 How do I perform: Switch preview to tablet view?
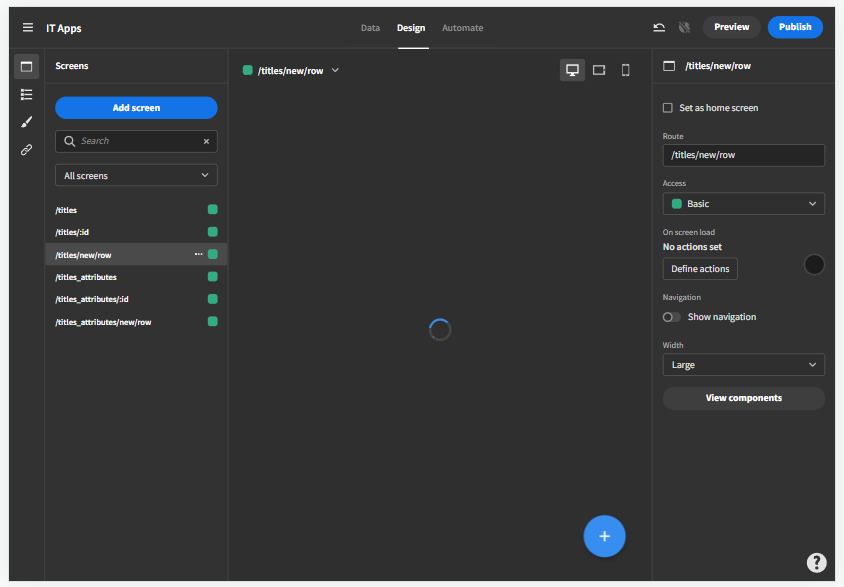pos(598,70)
